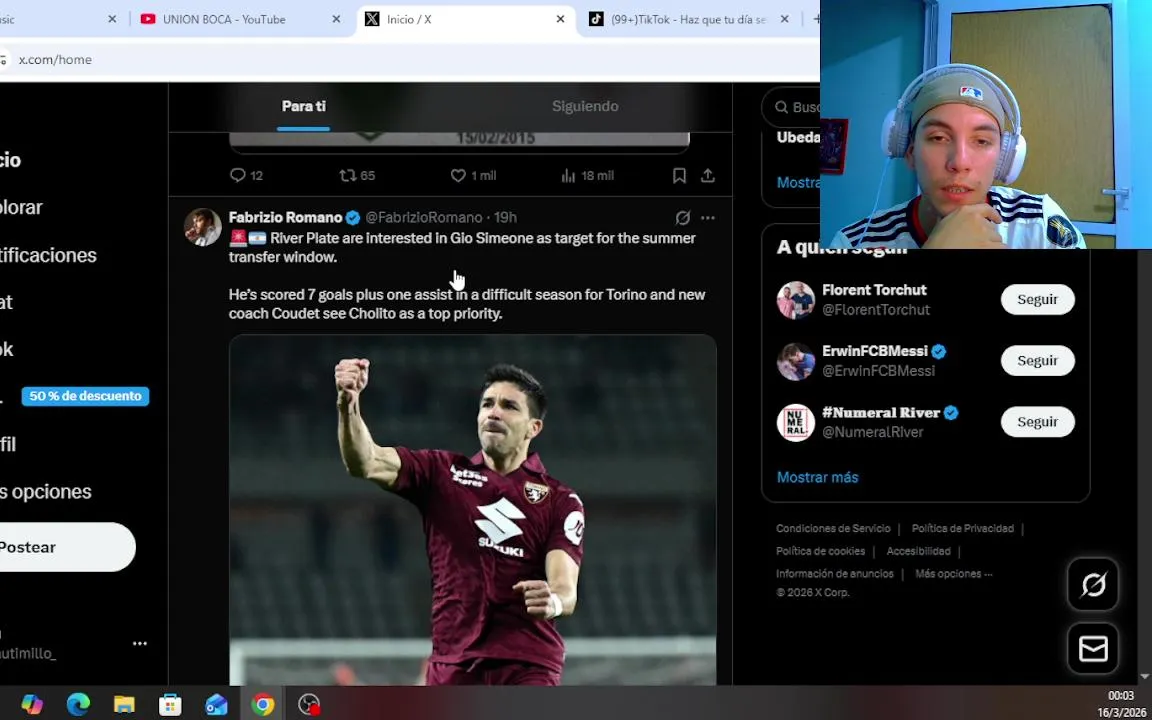Viewport: 1152px width, 720px height.
Task: Open Política de Privacidad link
Action: [x=962, y=528]
